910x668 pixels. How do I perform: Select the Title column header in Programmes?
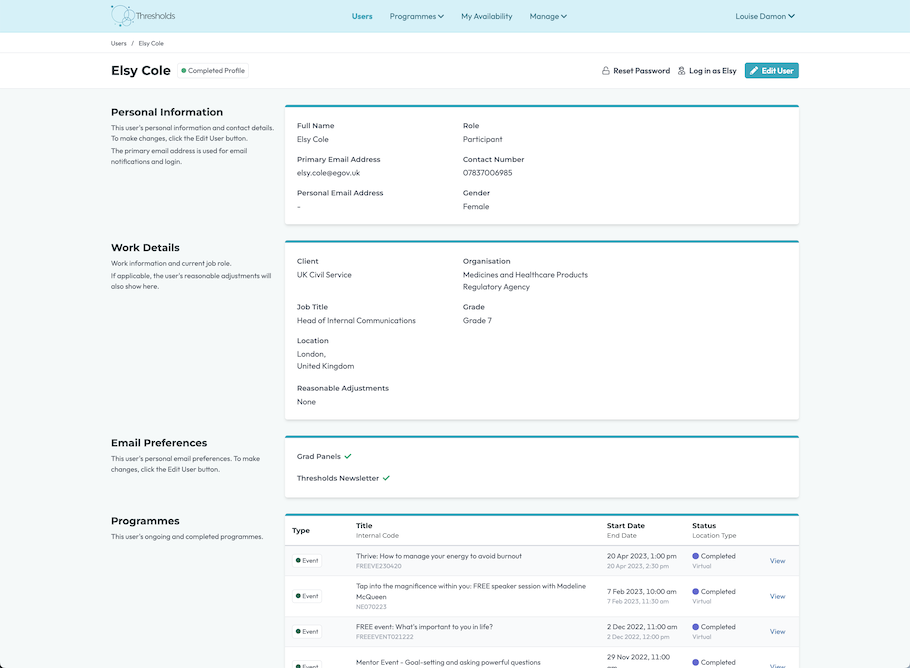pos(364,526)
